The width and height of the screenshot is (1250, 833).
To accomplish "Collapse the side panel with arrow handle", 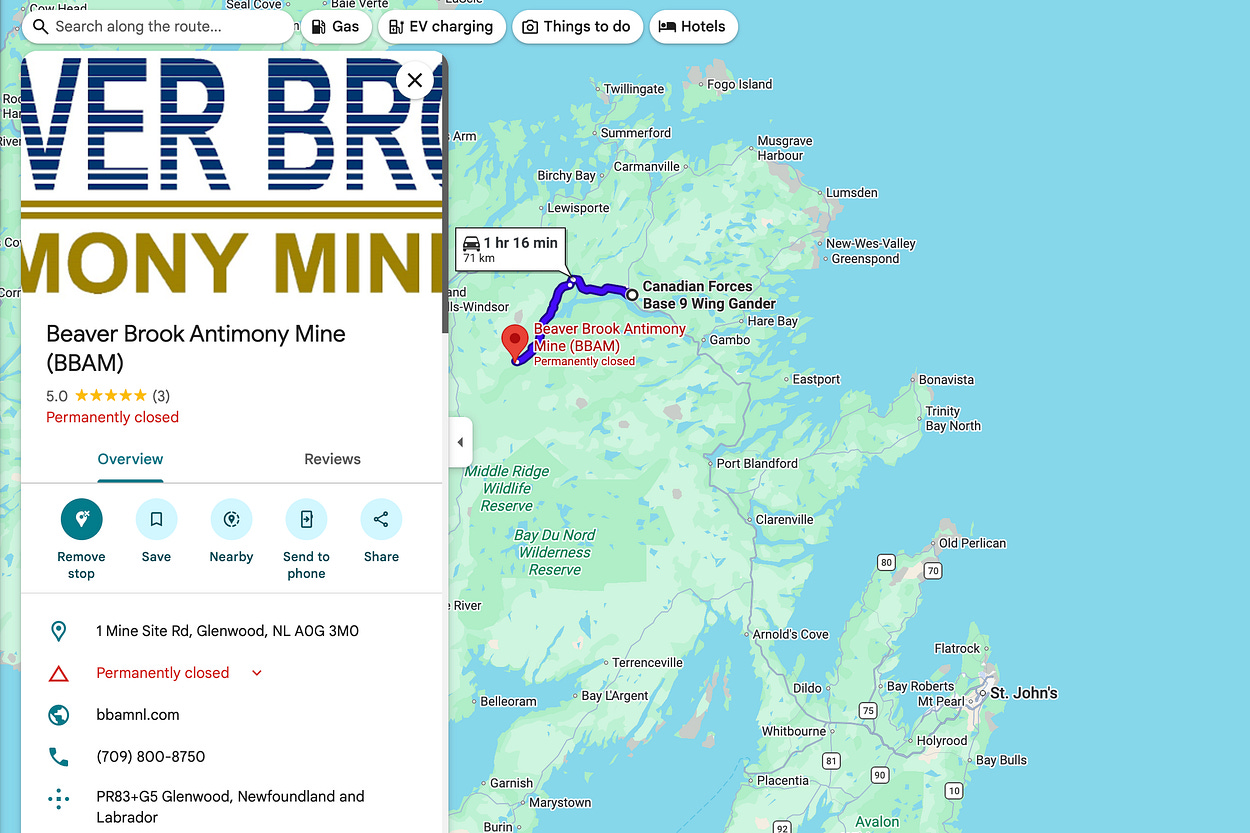I will [460, 442].
